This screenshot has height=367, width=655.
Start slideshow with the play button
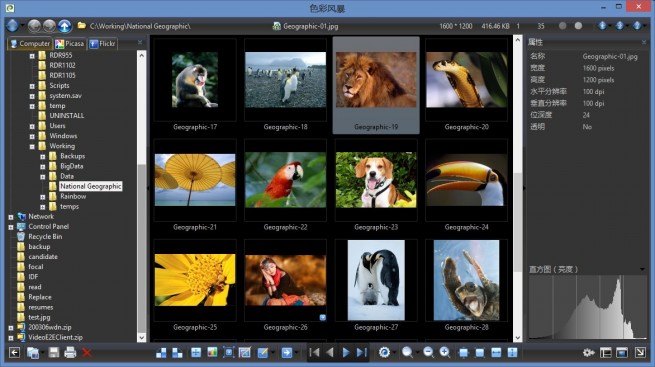click(346, 353)
